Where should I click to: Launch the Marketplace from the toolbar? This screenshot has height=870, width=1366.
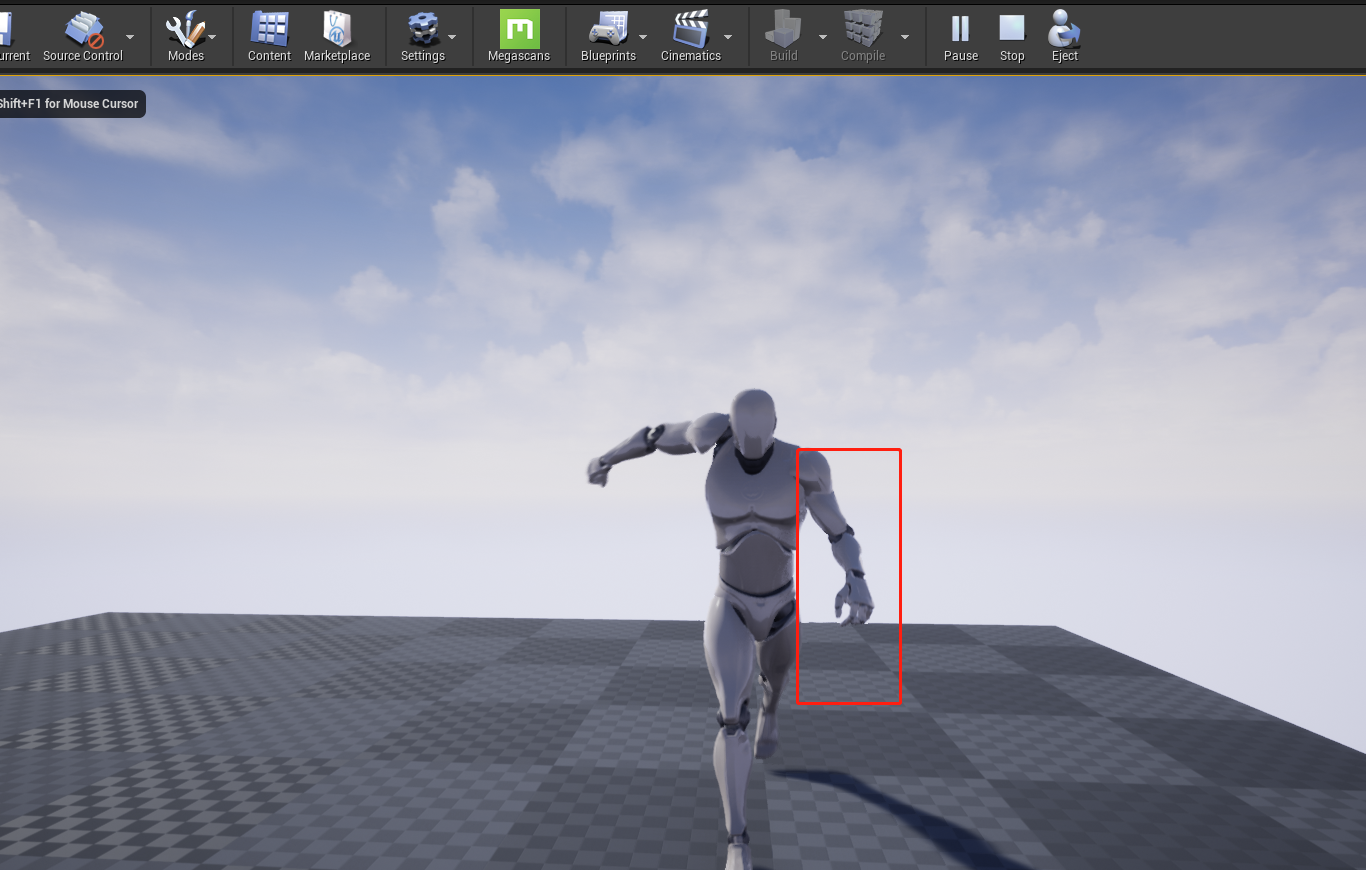click(337, 36)
